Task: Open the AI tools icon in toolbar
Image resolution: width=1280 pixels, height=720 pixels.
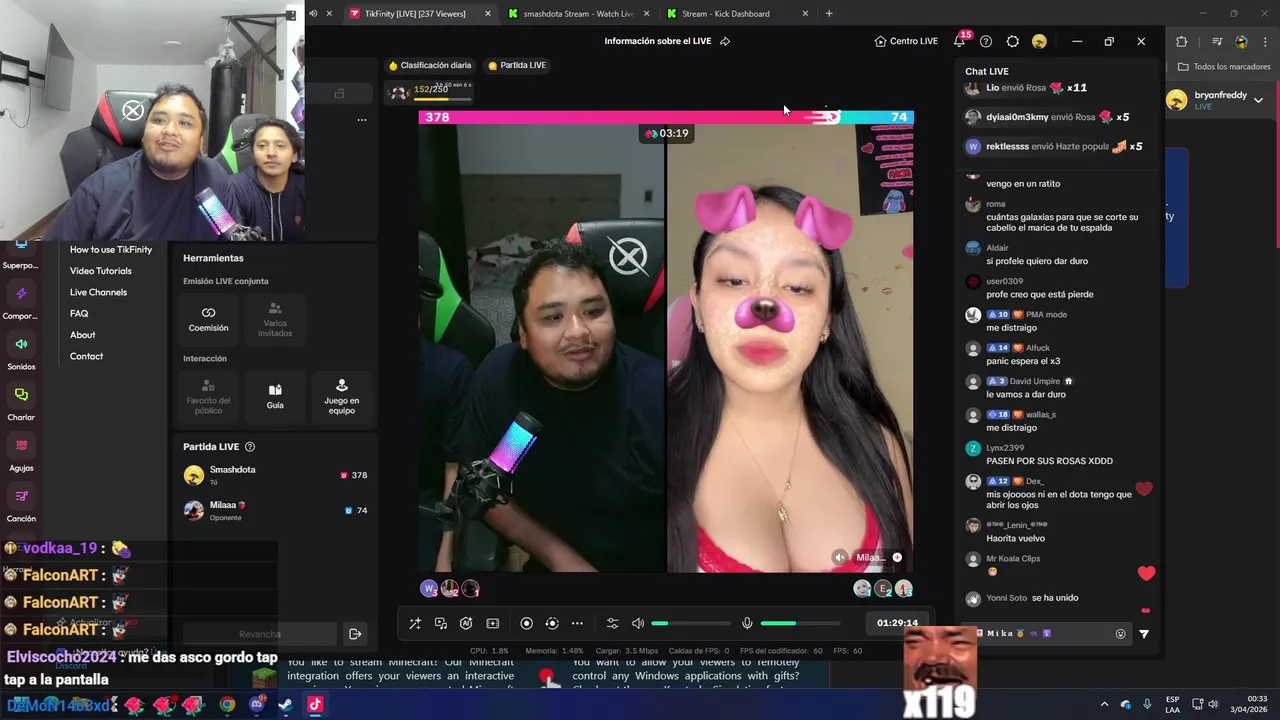Action: (x=466, y=623)
